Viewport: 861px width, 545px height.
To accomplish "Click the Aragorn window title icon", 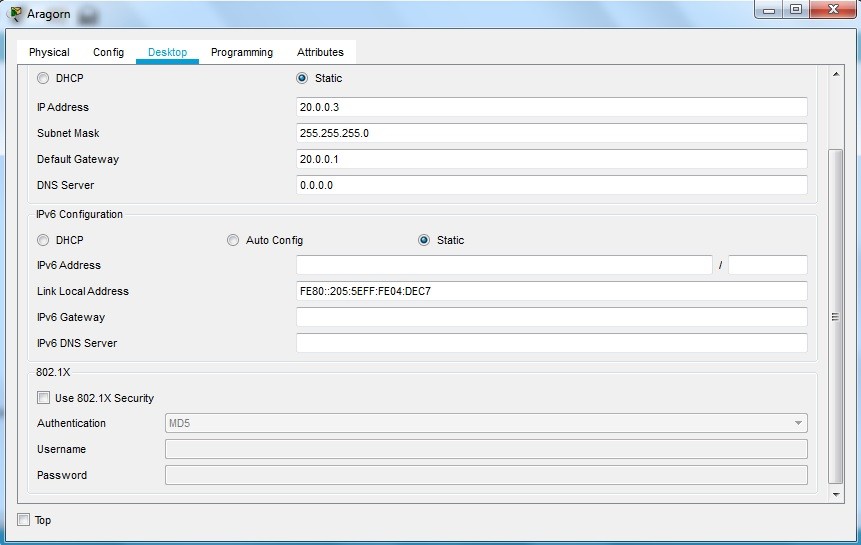I will coord(15,14).
